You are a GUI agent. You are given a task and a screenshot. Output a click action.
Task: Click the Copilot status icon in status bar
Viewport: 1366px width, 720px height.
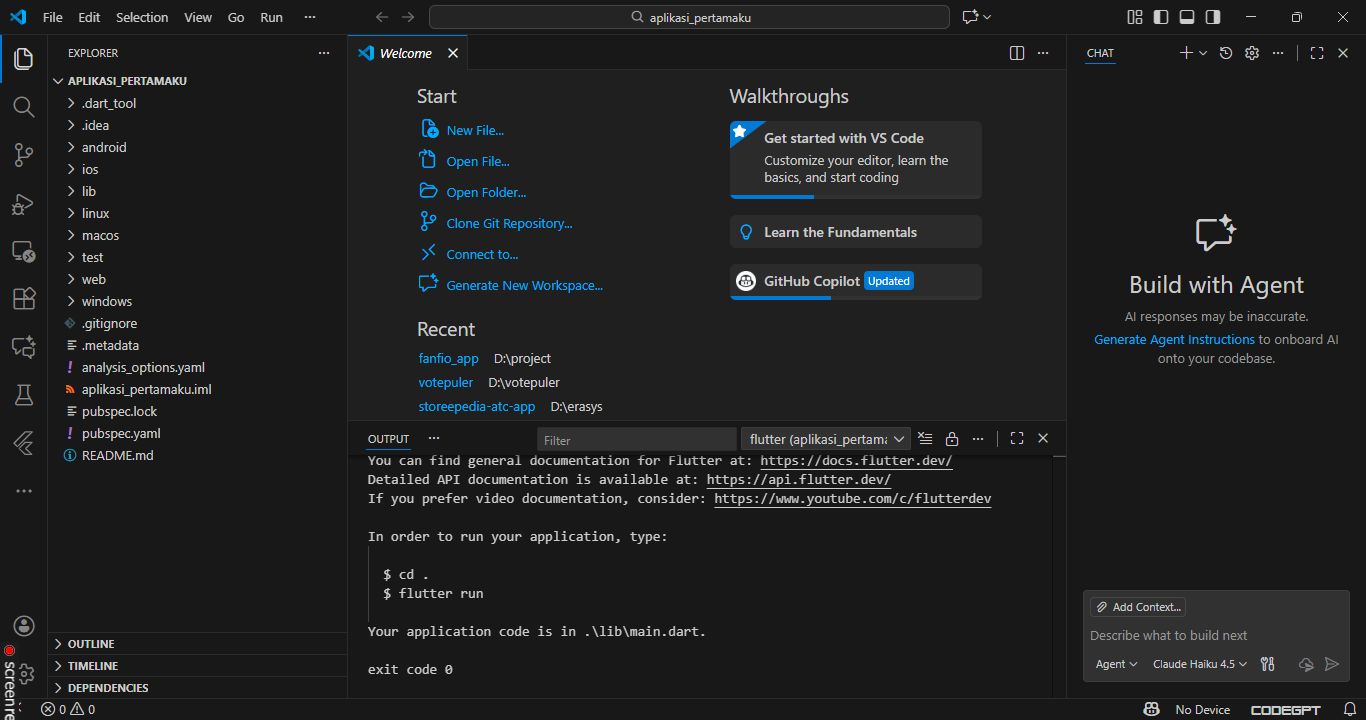click(x=1152, y=709)
